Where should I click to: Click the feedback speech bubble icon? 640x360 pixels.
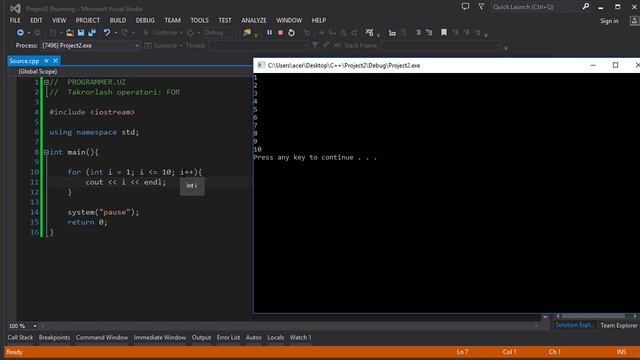coord(465,7)
